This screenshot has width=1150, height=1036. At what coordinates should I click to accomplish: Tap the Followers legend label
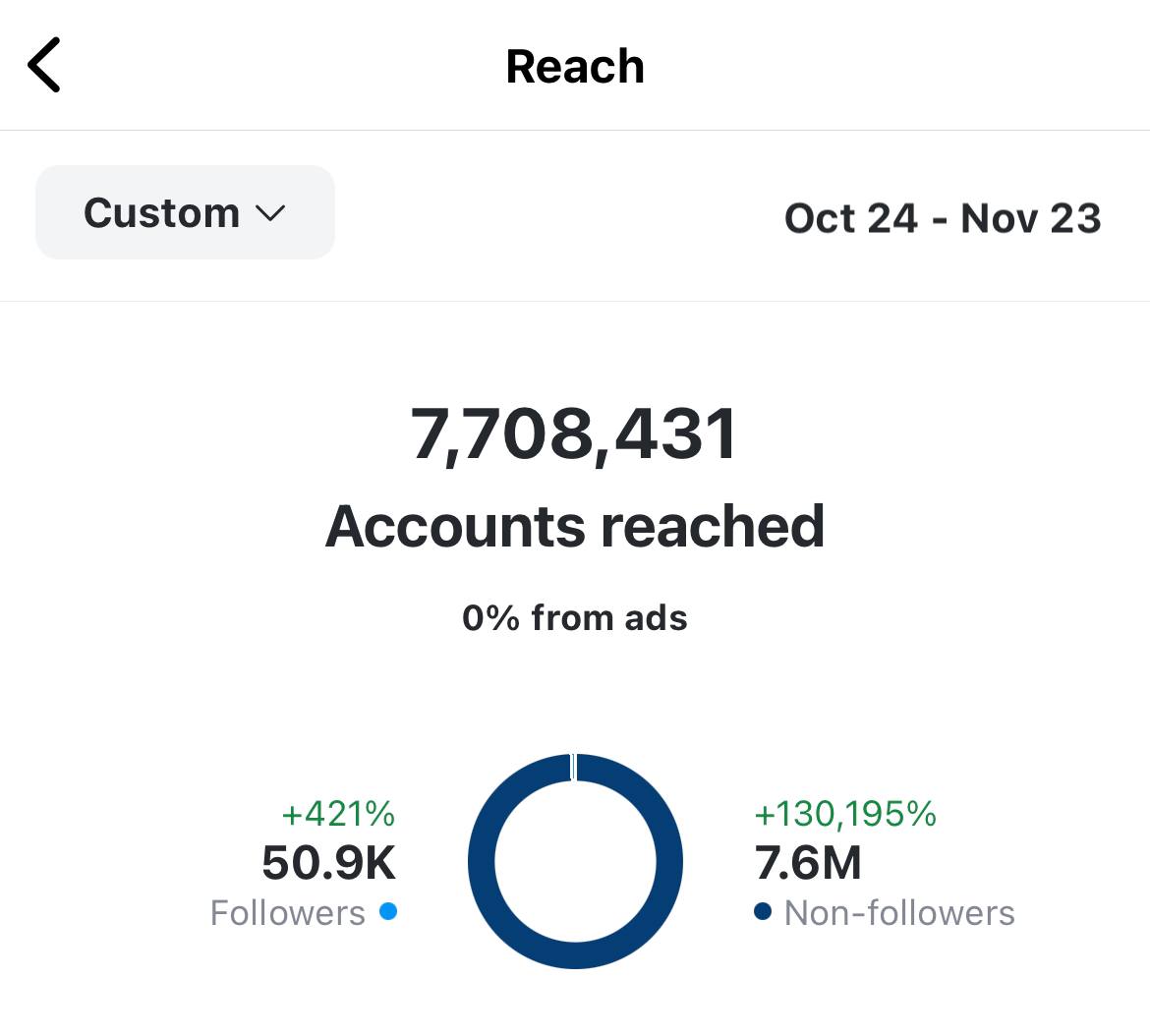coord(288,913)
